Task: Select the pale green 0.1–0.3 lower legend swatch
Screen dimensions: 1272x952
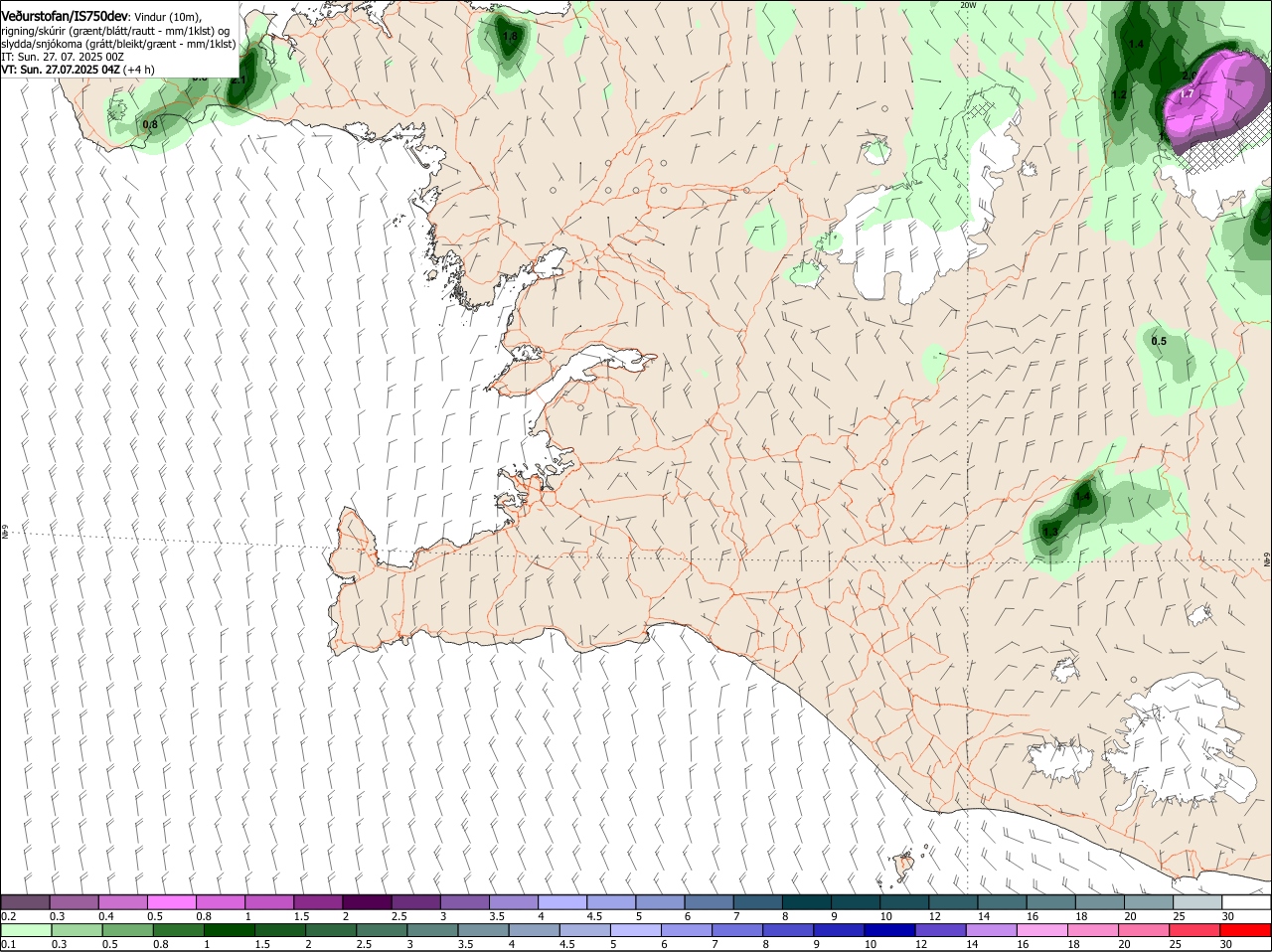Action: pos(25,930)
